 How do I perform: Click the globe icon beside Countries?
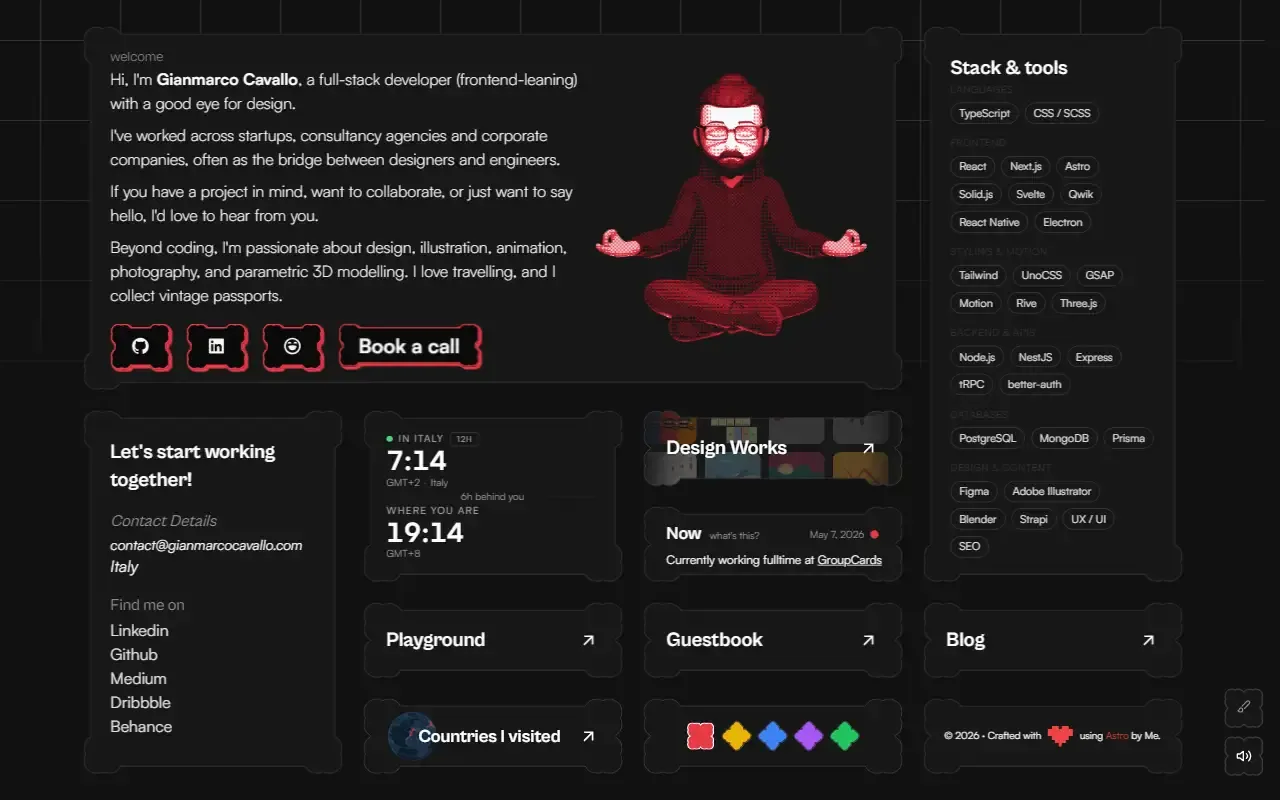pos(410,736)
